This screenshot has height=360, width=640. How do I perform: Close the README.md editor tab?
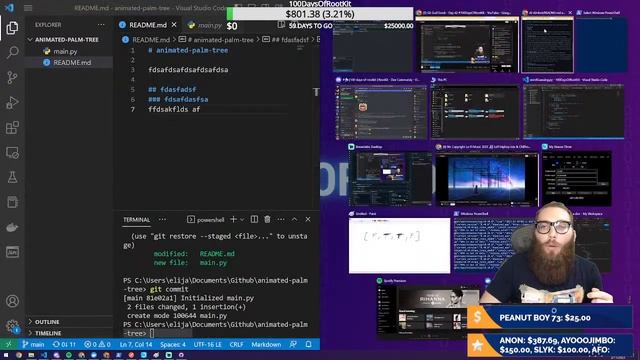click(174, 25)
